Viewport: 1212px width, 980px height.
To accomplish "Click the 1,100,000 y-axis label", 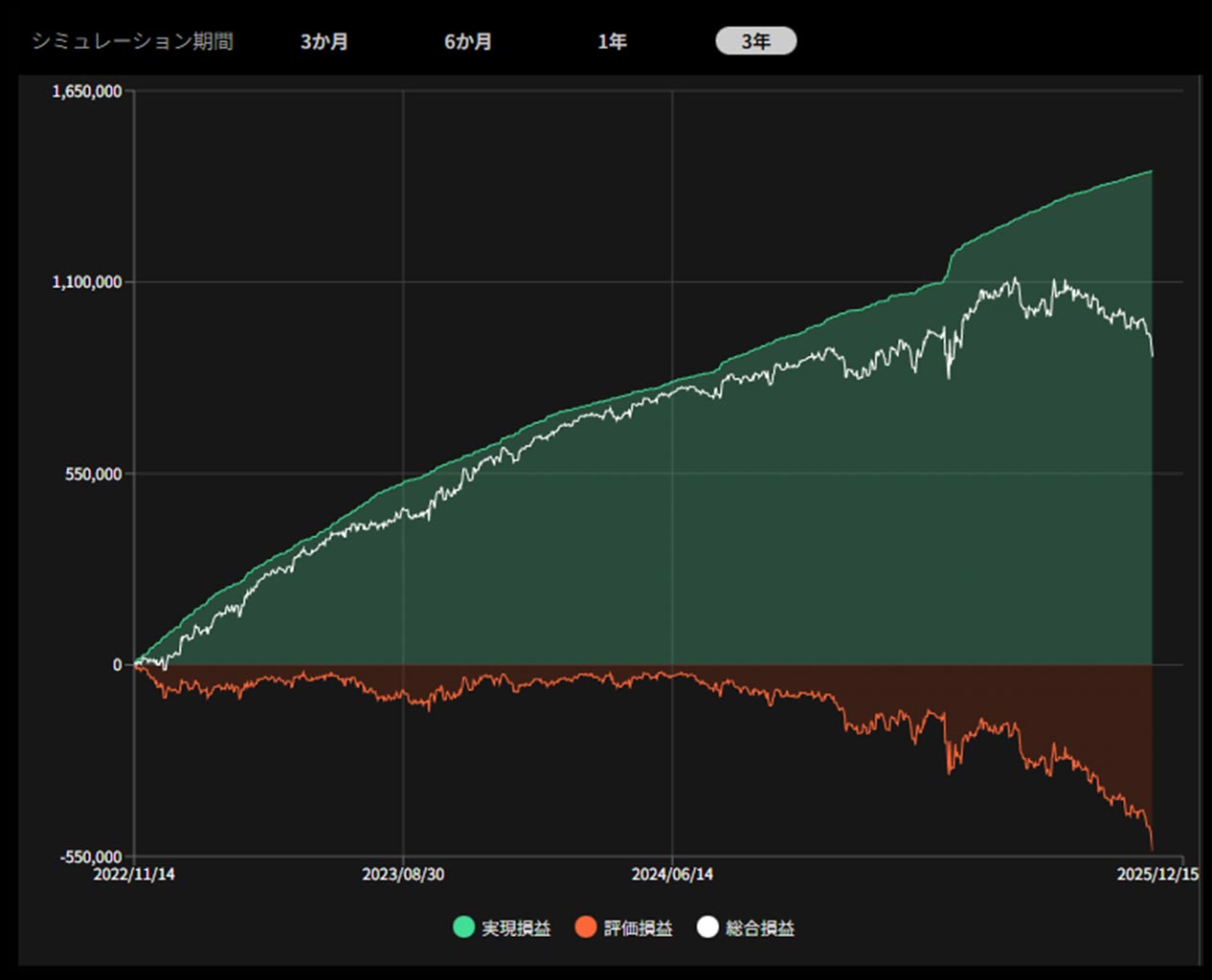I will (87, 282).
